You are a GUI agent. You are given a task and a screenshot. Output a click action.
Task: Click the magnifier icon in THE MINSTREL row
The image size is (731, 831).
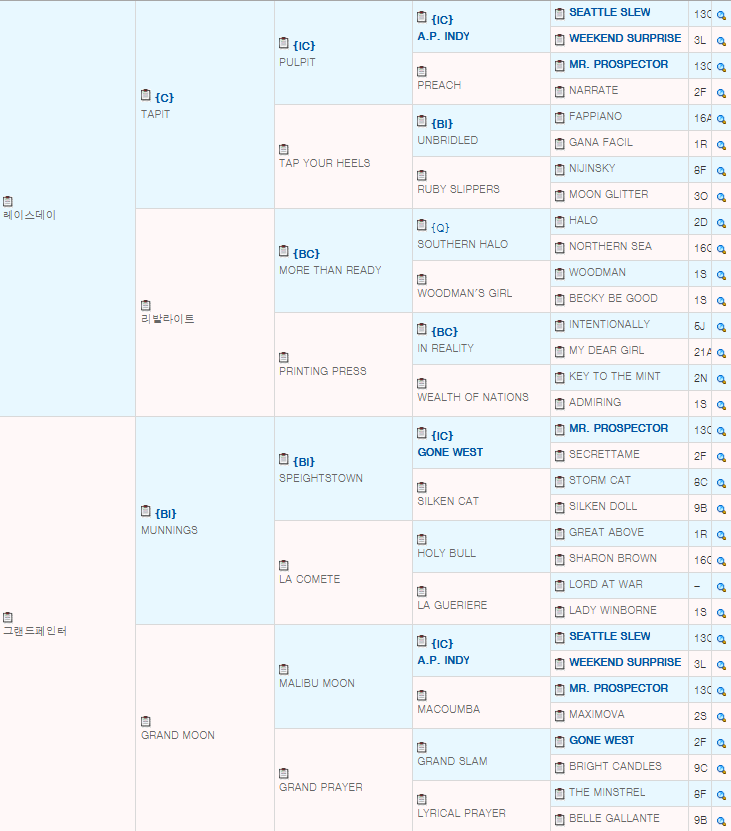coord(721,795)
